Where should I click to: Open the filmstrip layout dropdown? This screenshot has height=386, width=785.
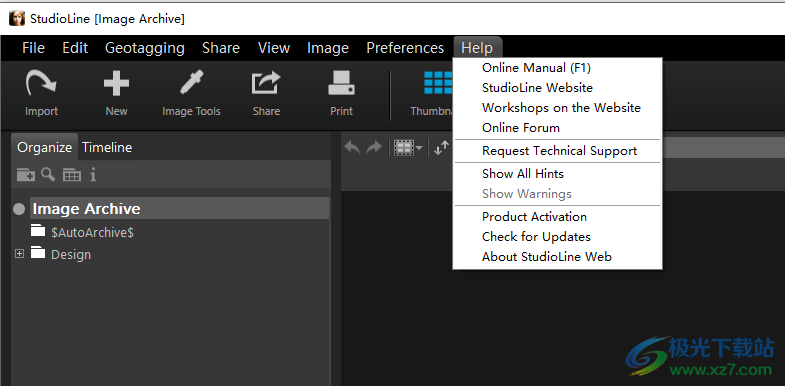[408, 148]
